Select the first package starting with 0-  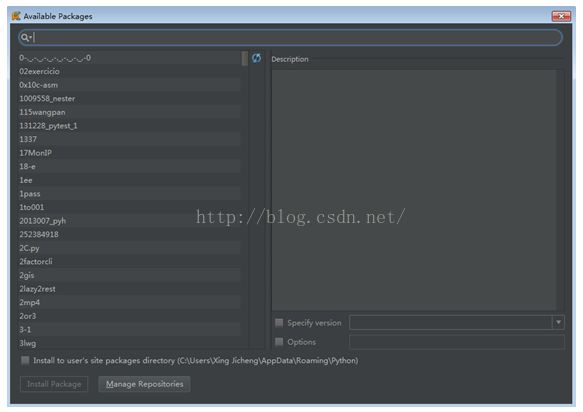[x=129, y=58]
